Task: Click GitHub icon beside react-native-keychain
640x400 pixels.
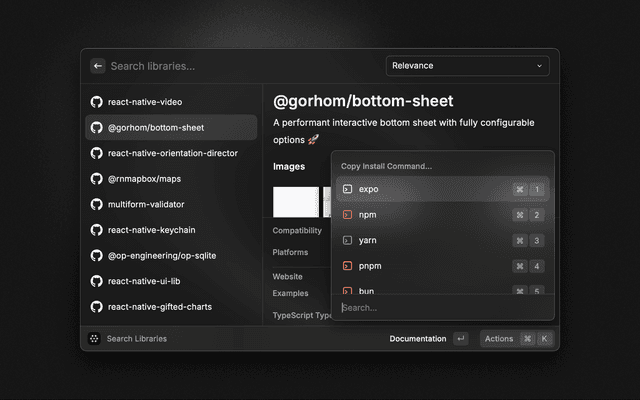Action: 97,230
